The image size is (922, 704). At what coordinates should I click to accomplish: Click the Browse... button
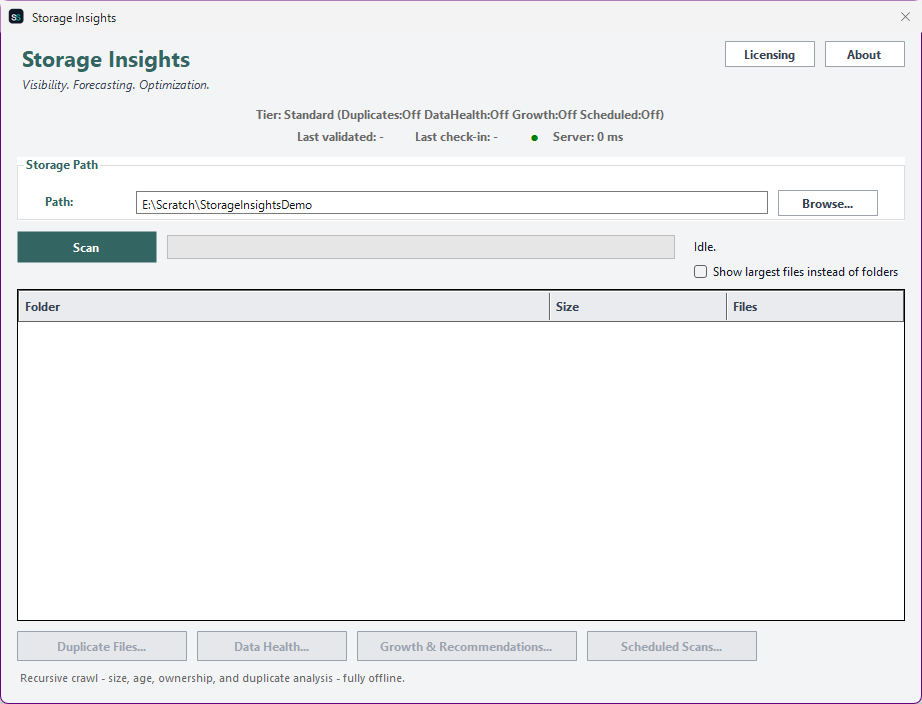827,203
